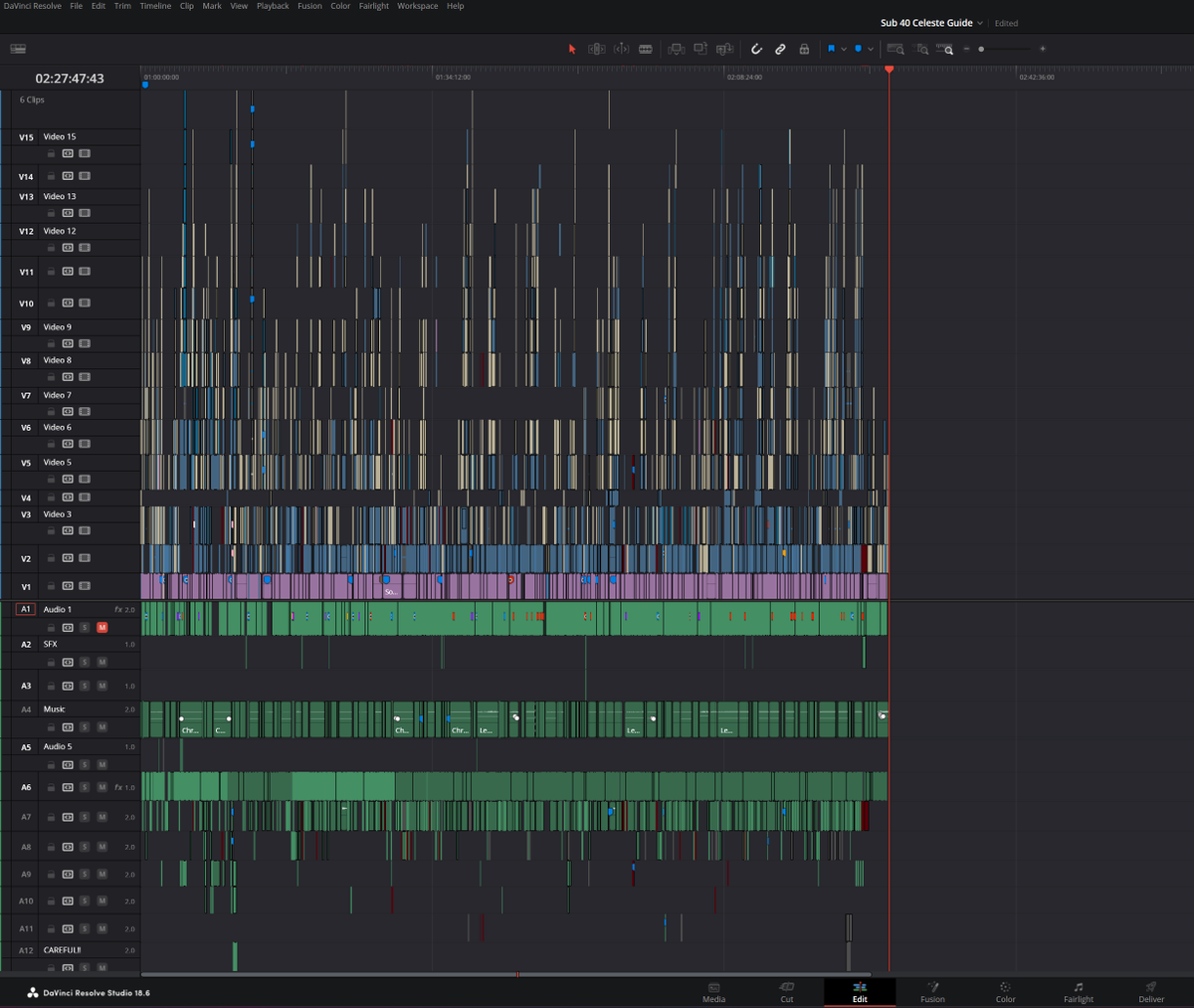Select the V1 track destination button

click(26, 587)
